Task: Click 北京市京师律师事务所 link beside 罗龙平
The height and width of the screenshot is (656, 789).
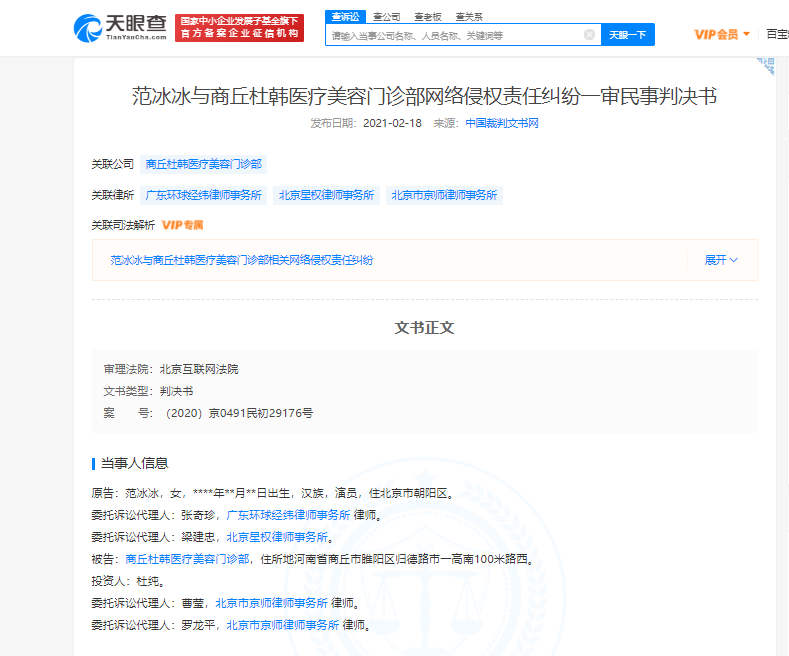Action: (x=277, y=625)
